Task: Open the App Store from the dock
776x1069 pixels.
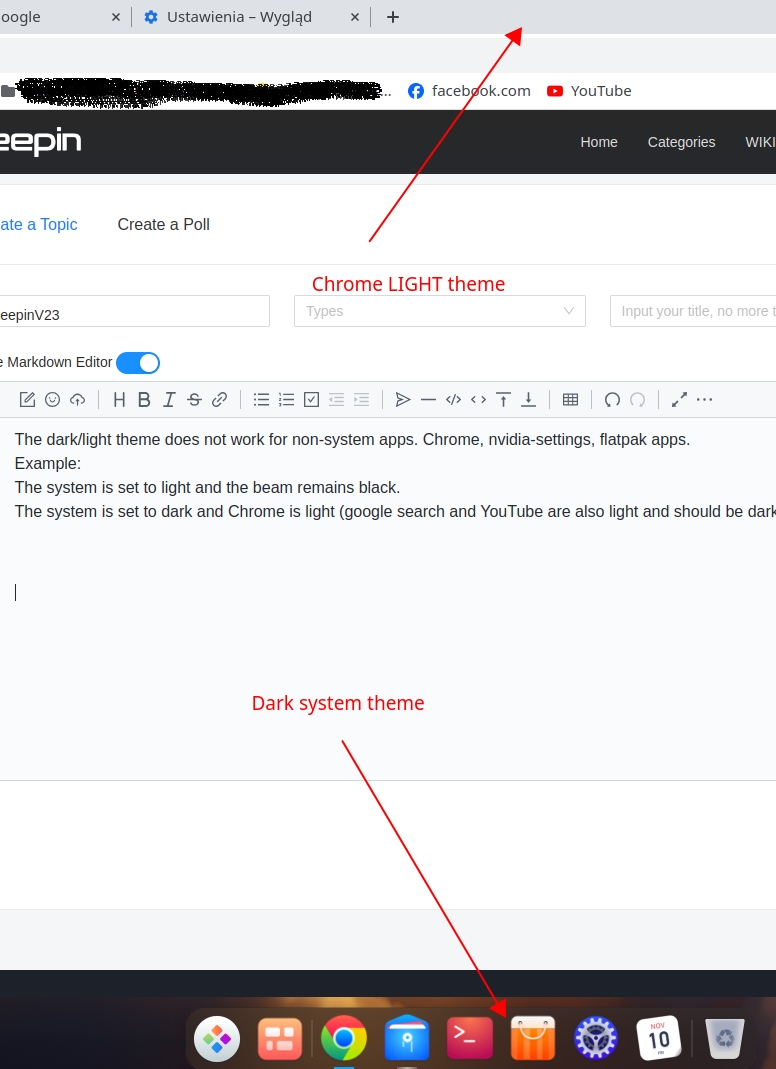Action: 533,1038
